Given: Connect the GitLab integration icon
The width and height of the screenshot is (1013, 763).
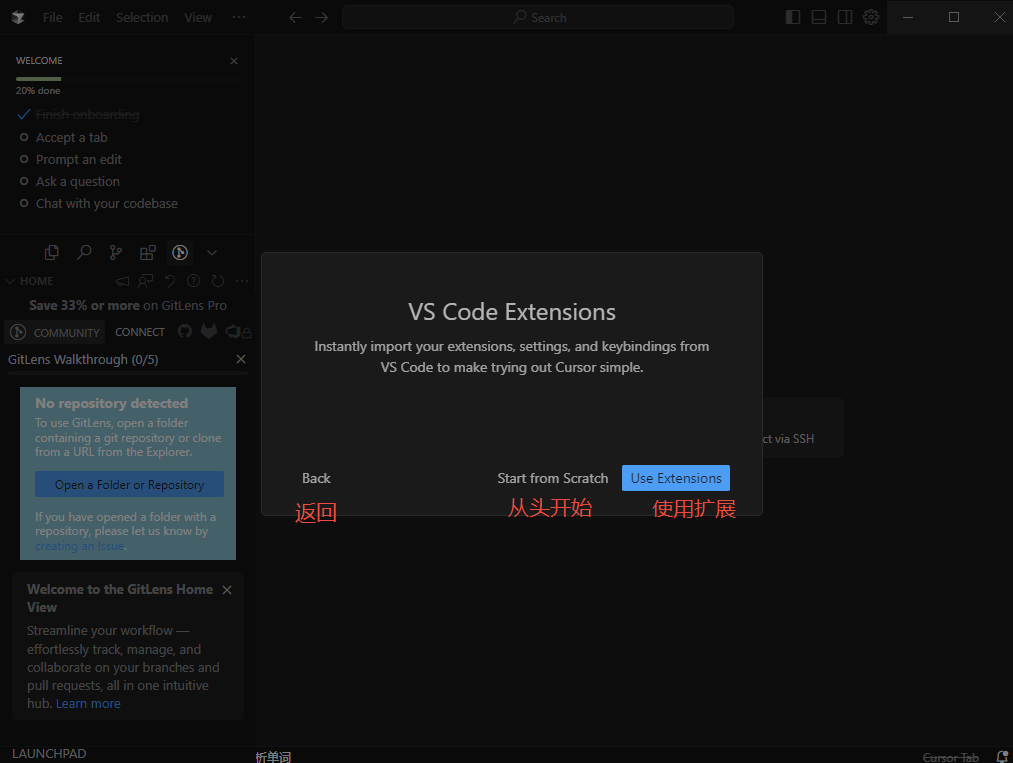Looking at the screenshot, I should [209, 331].
